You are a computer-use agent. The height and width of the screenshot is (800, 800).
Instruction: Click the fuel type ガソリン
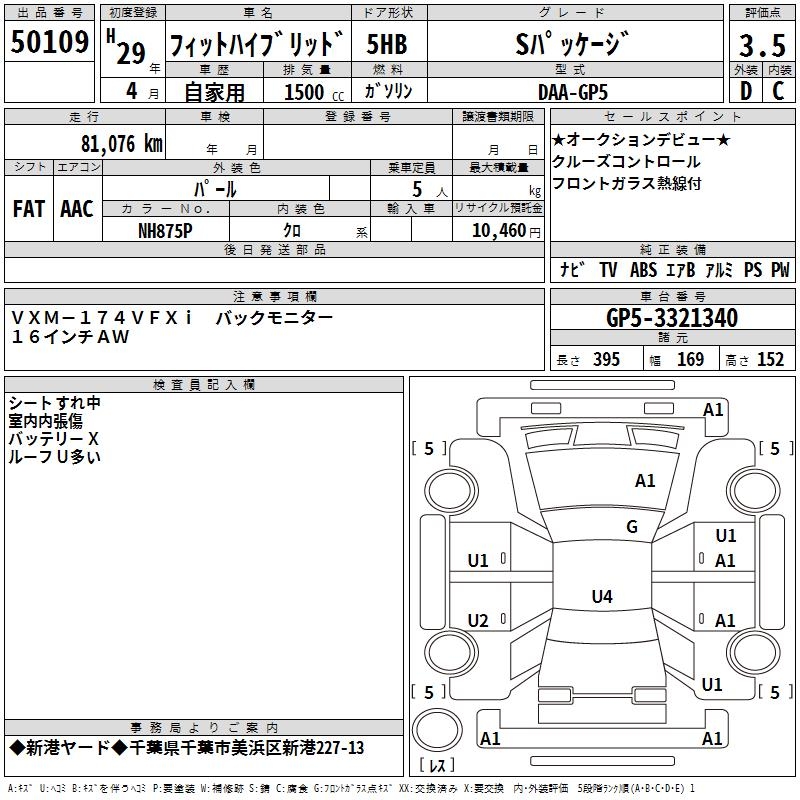pos(388,91)
